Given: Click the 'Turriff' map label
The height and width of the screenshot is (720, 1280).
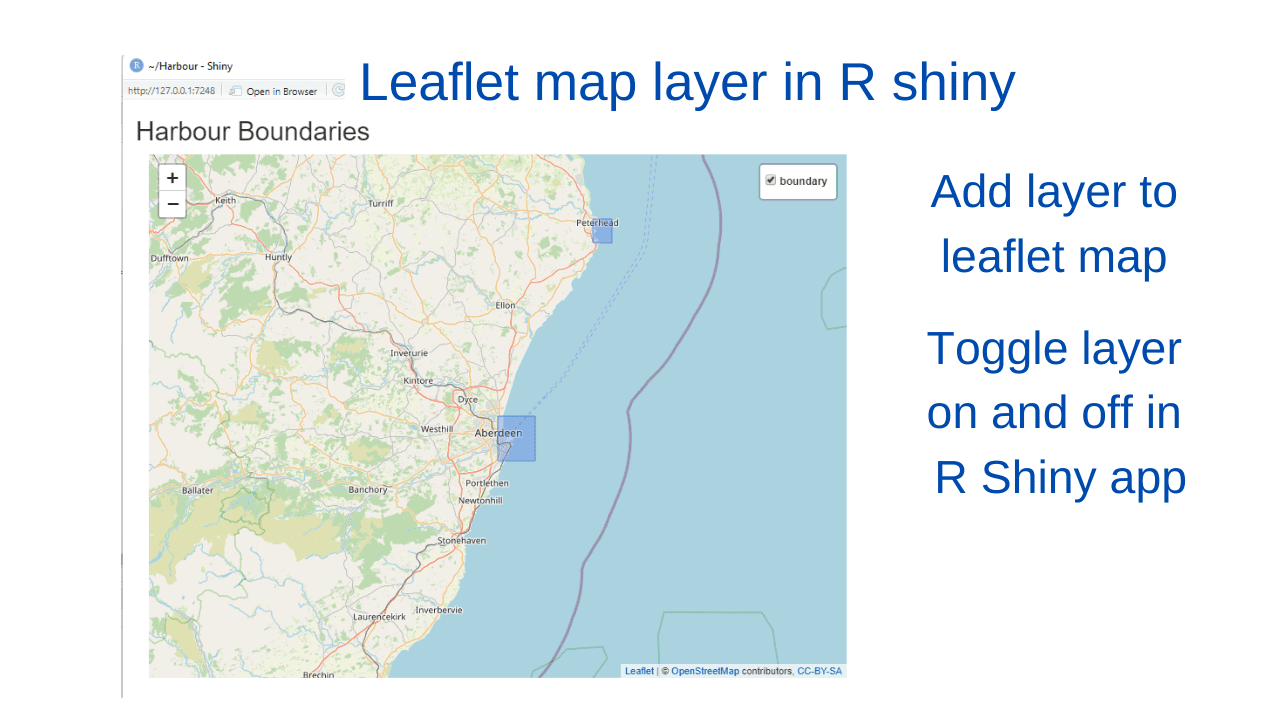Looking at the screenshot, I should (381, 203).
